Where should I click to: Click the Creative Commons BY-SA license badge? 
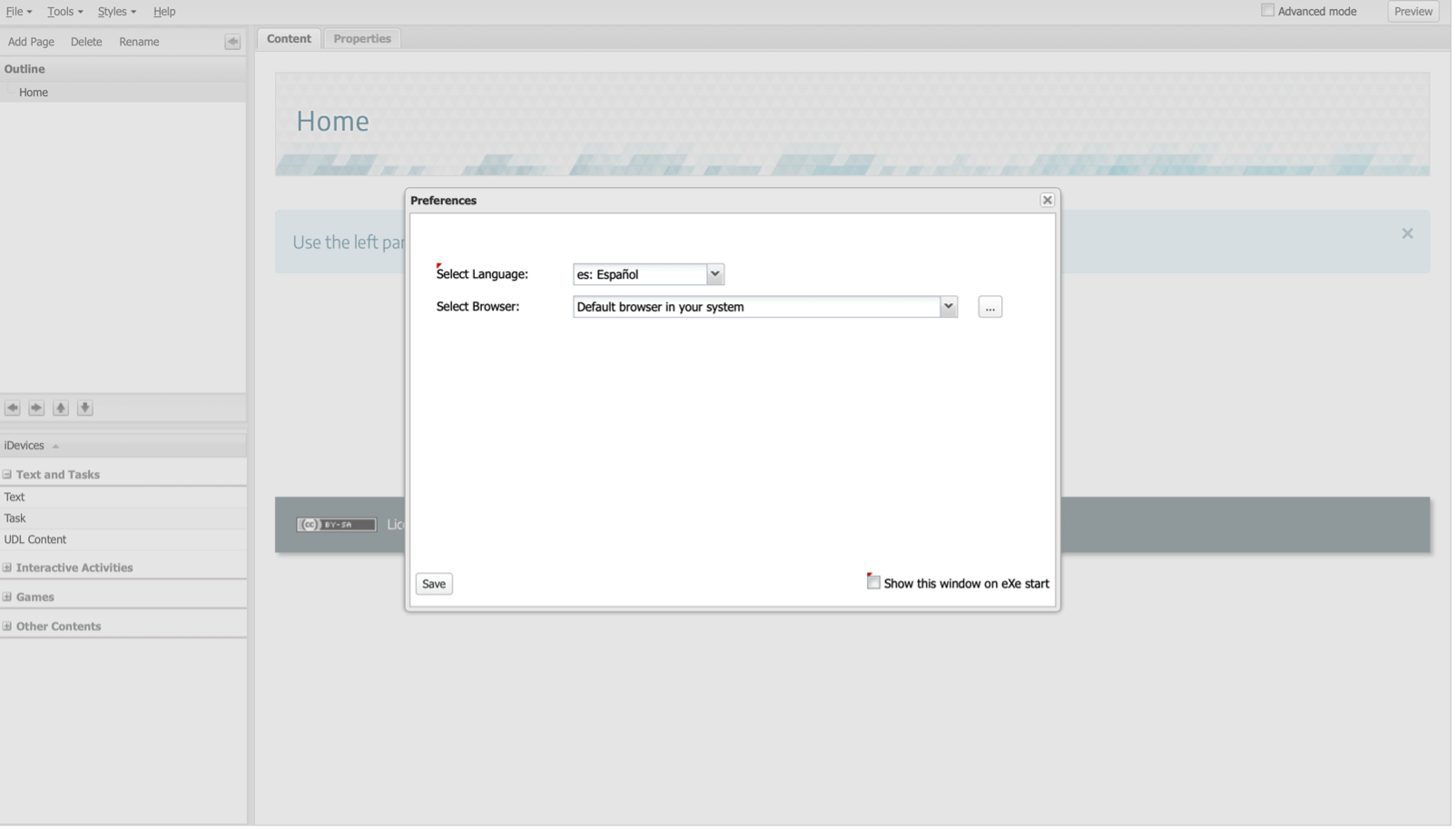coord(336,525)
